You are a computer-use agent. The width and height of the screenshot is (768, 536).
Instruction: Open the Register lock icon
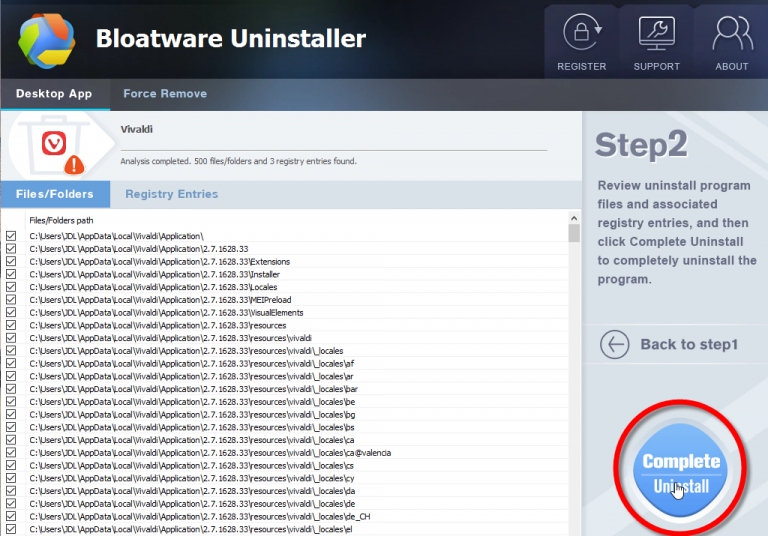coord(582,32)
